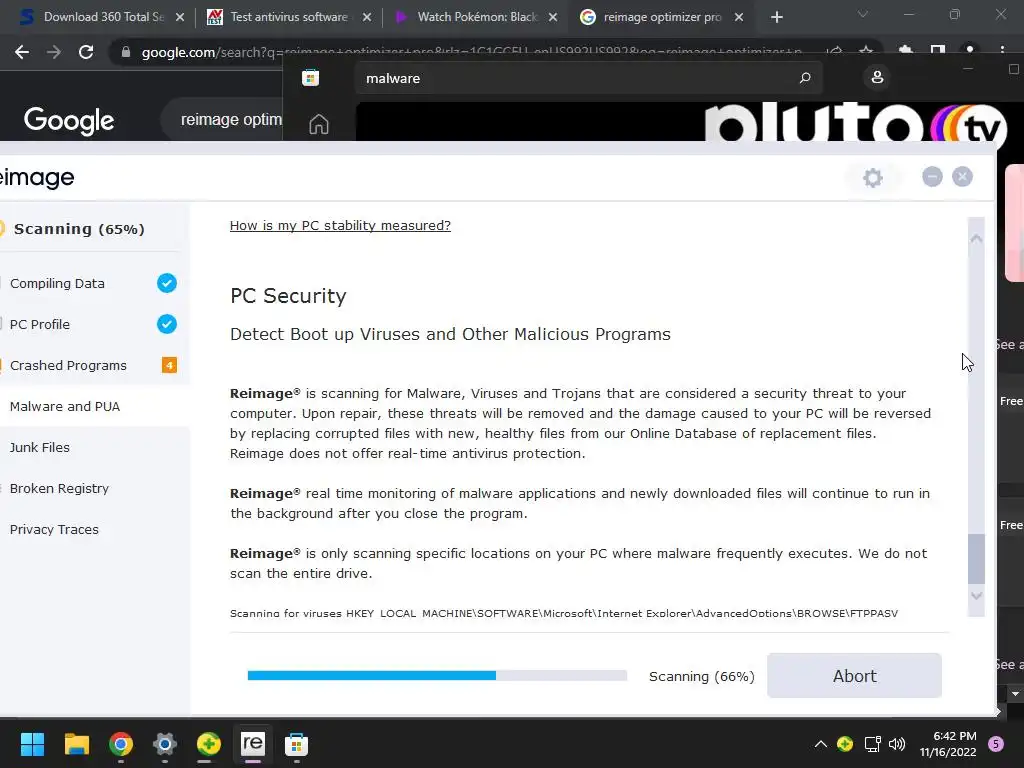
Task: Click PC Profile blue checkmark icon
Action: (x=167, y=324)
